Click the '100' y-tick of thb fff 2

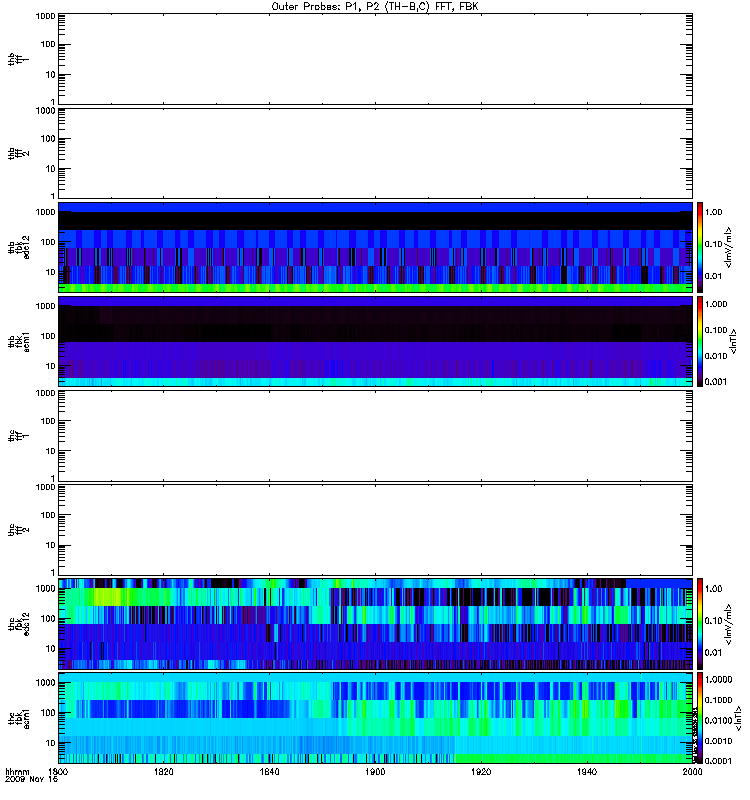click(47, 139)
